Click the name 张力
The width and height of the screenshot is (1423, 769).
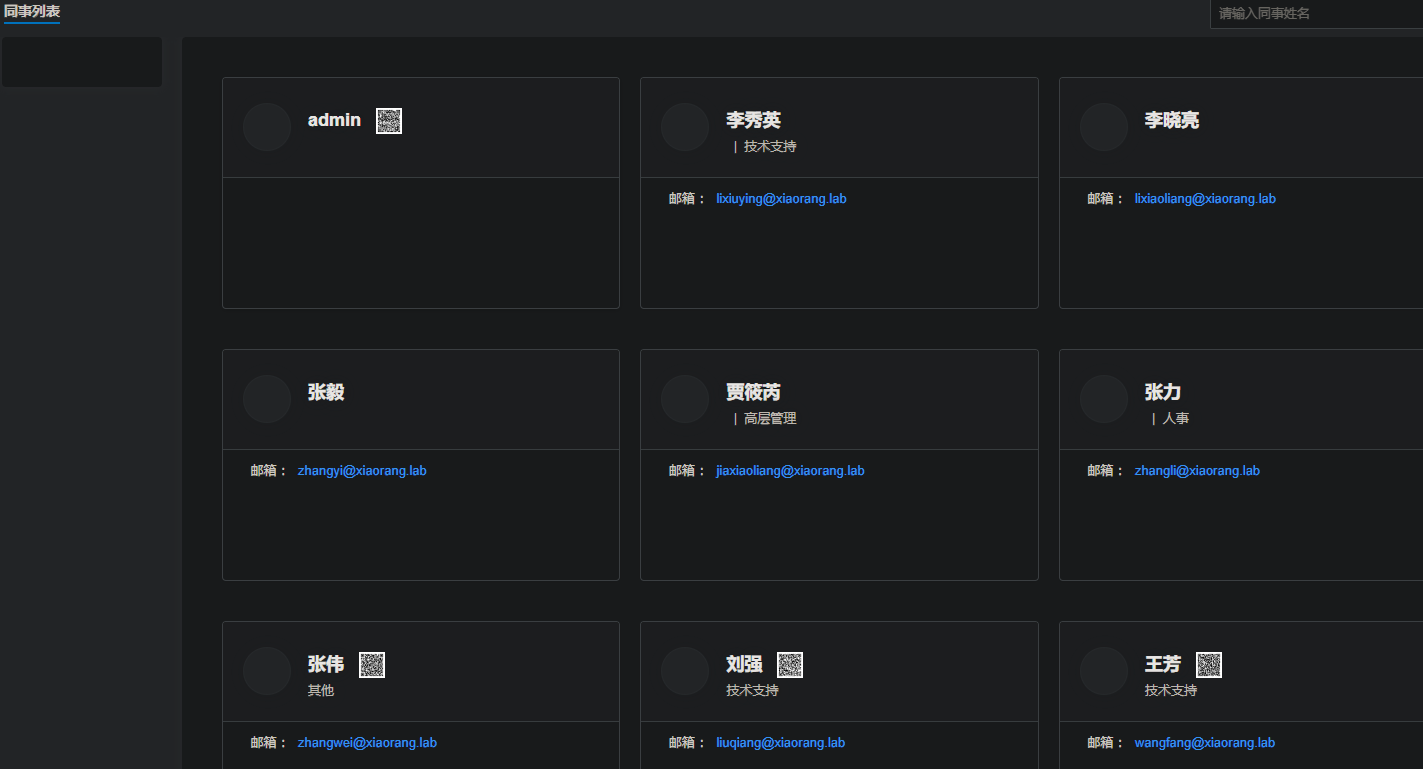(x=1163, y=392)
